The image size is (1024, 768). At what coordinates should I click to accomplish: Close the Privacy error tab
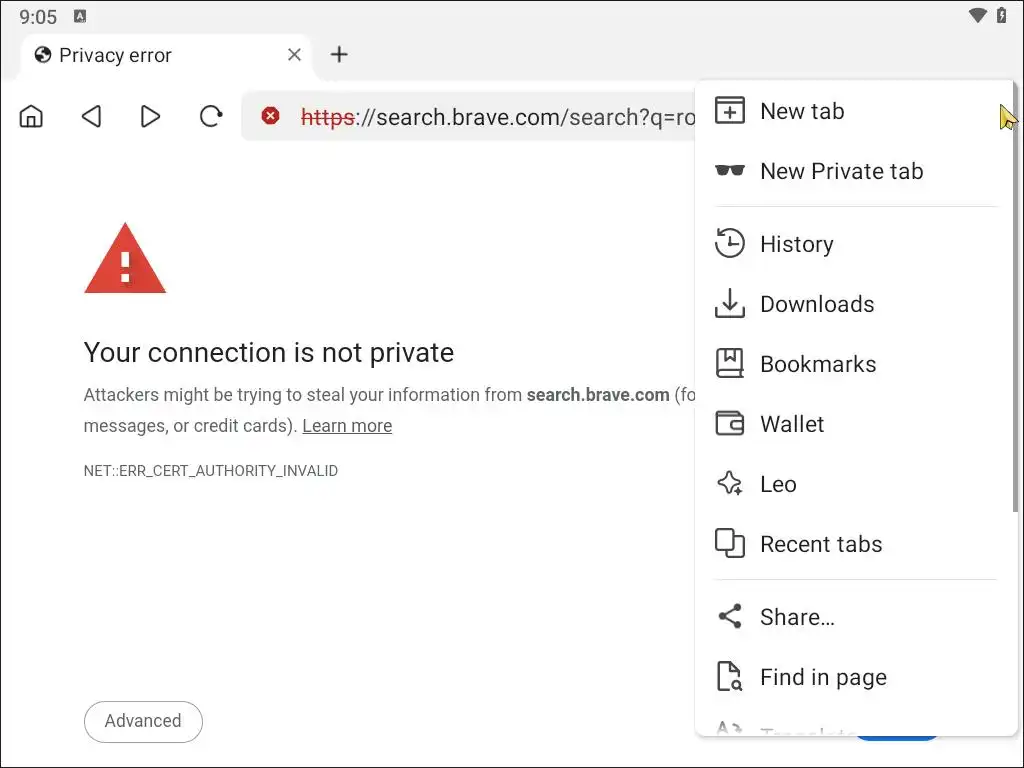coord(295,55)
